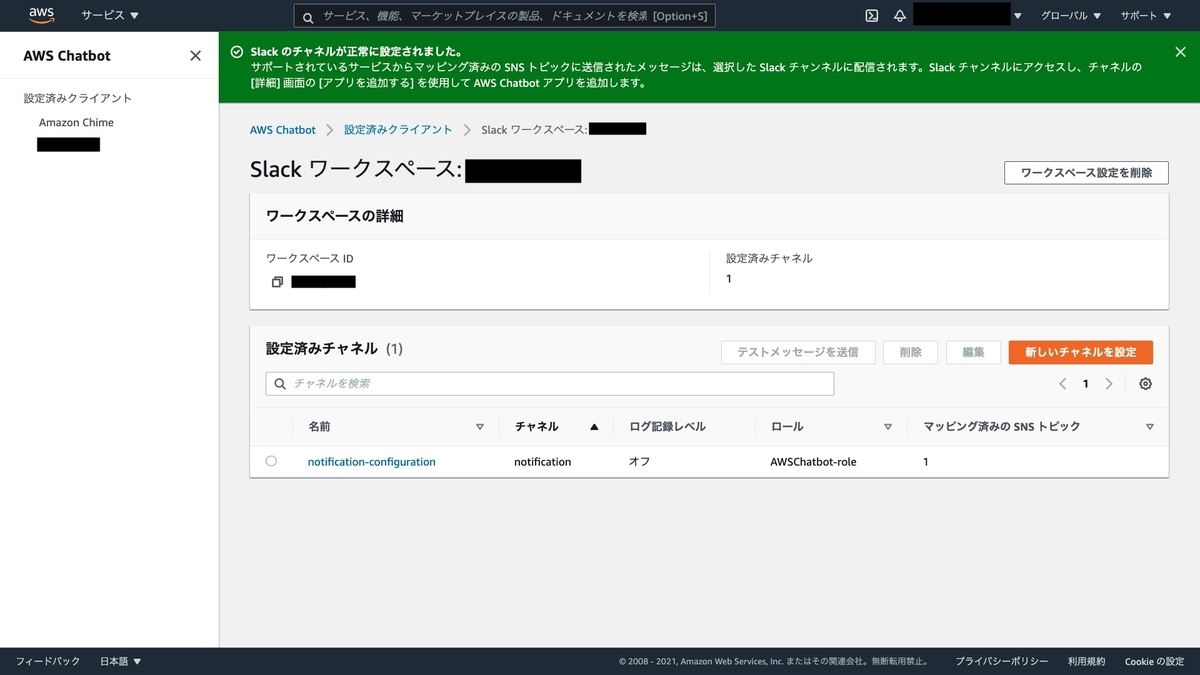The height and width of the screenshot is (675, 1200).
Task: Open the notification-configuration link
Action: pyautogui.click(x=371, y=462)
